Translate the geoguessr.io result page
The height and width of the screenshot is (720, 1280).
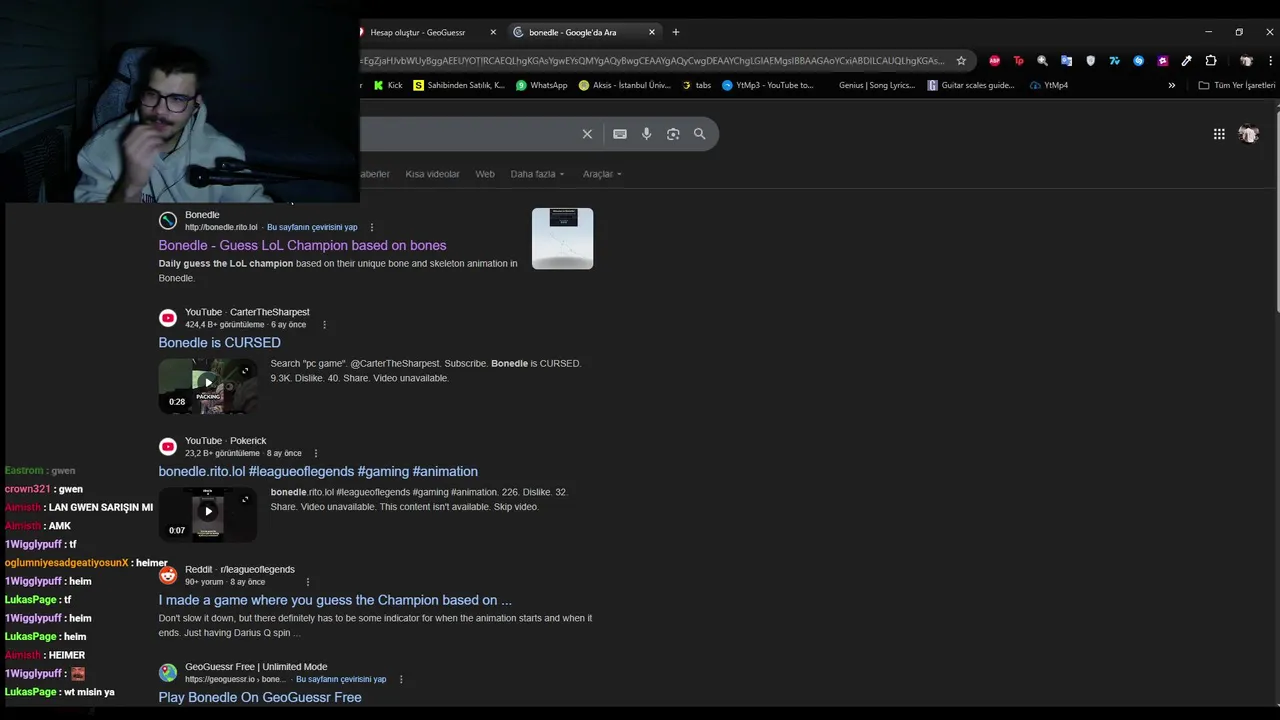point(341,679)
